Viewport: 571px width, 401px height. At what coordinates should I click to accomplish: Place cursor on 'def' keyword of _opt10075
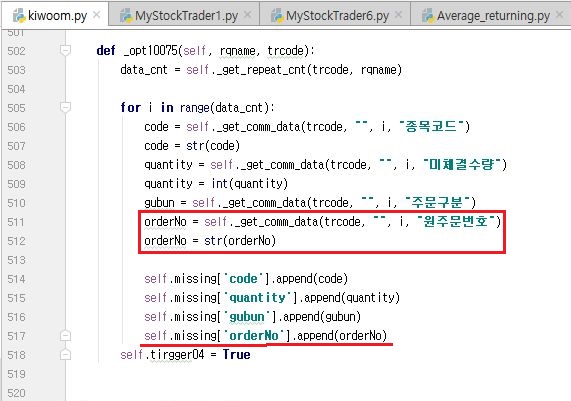[106, 50]
